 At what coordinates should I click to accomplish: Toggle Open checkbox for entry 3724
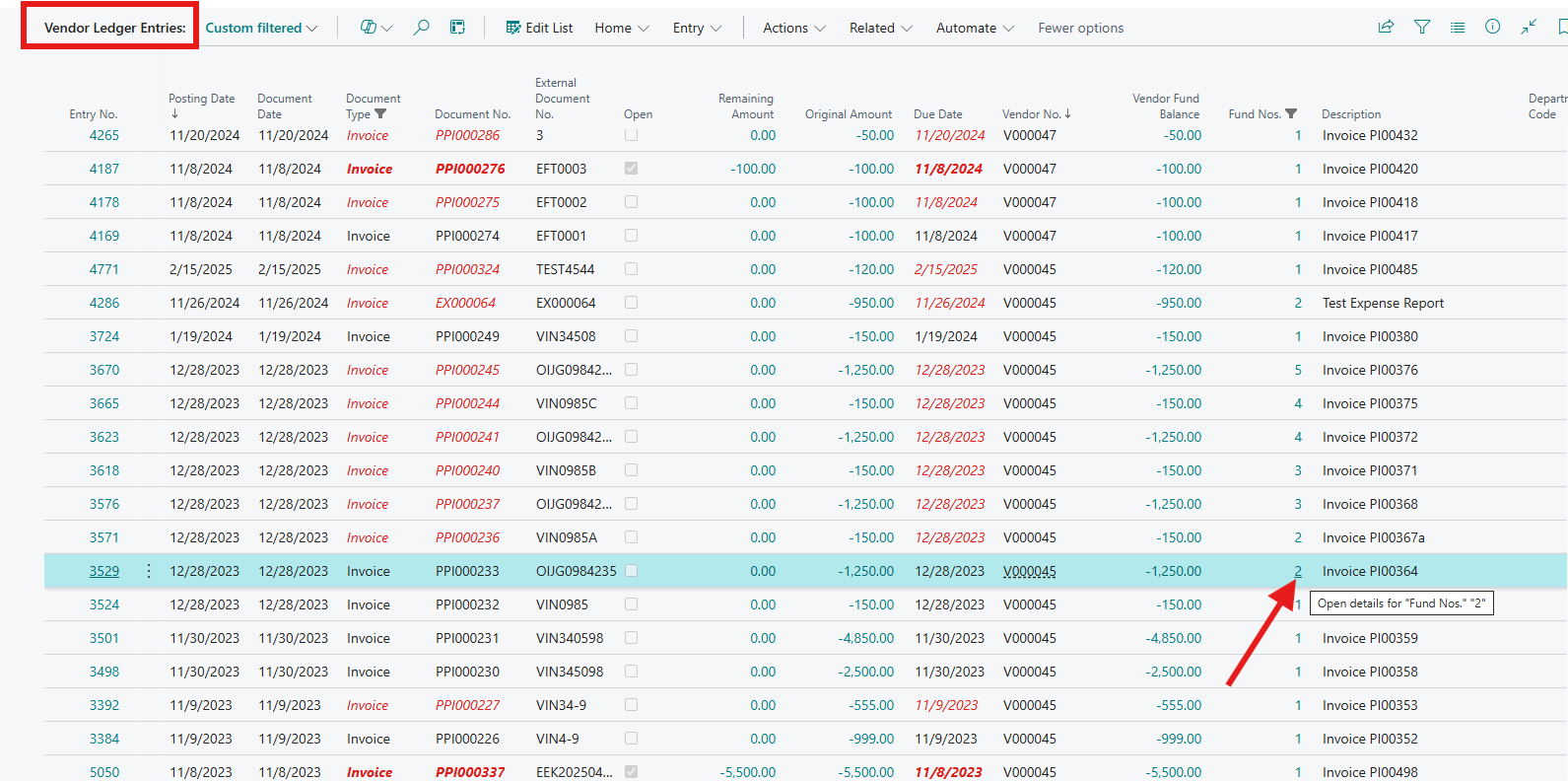[x=631, y=336]
